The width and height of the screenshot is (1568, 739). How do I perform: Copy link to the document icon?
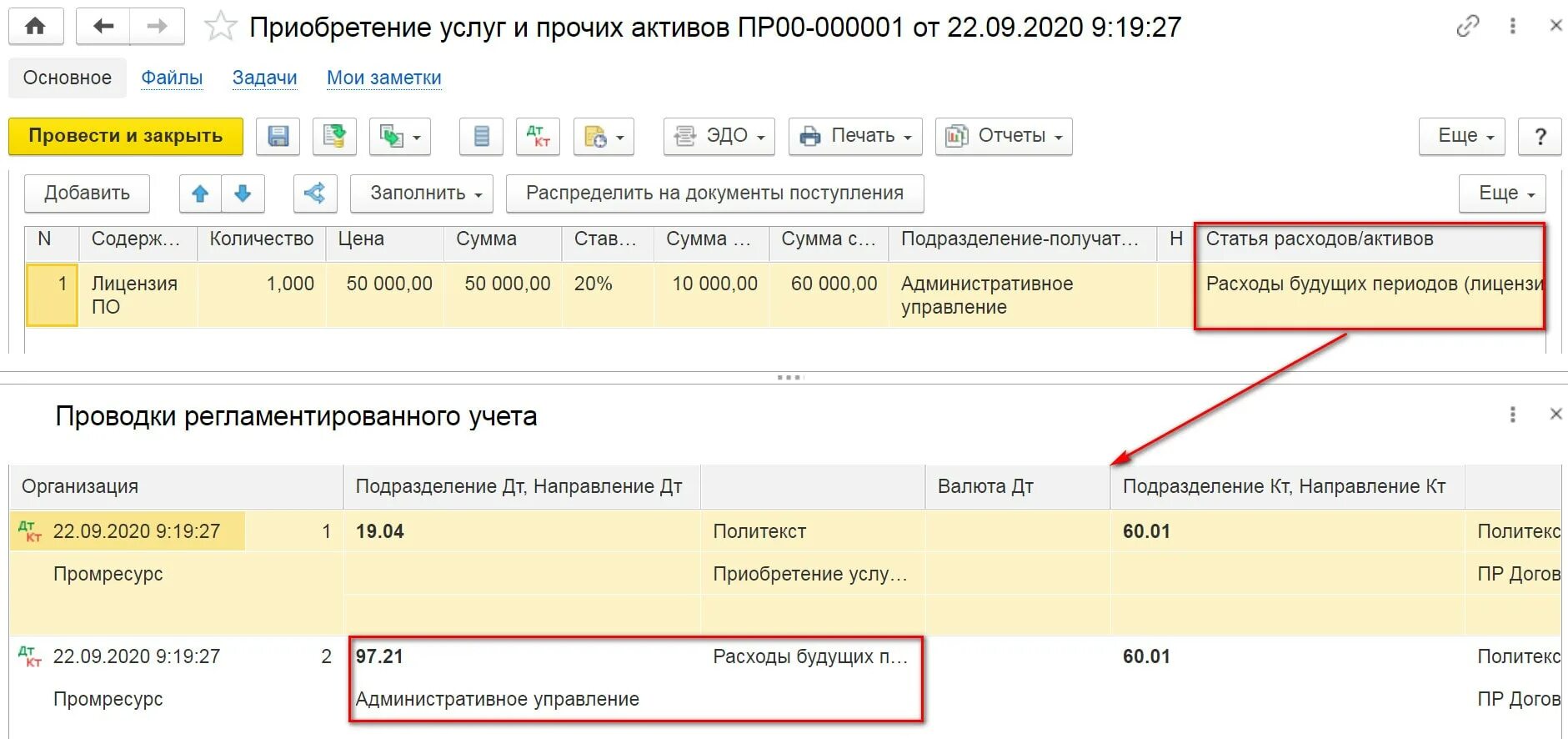click(x=1468, y=26)
